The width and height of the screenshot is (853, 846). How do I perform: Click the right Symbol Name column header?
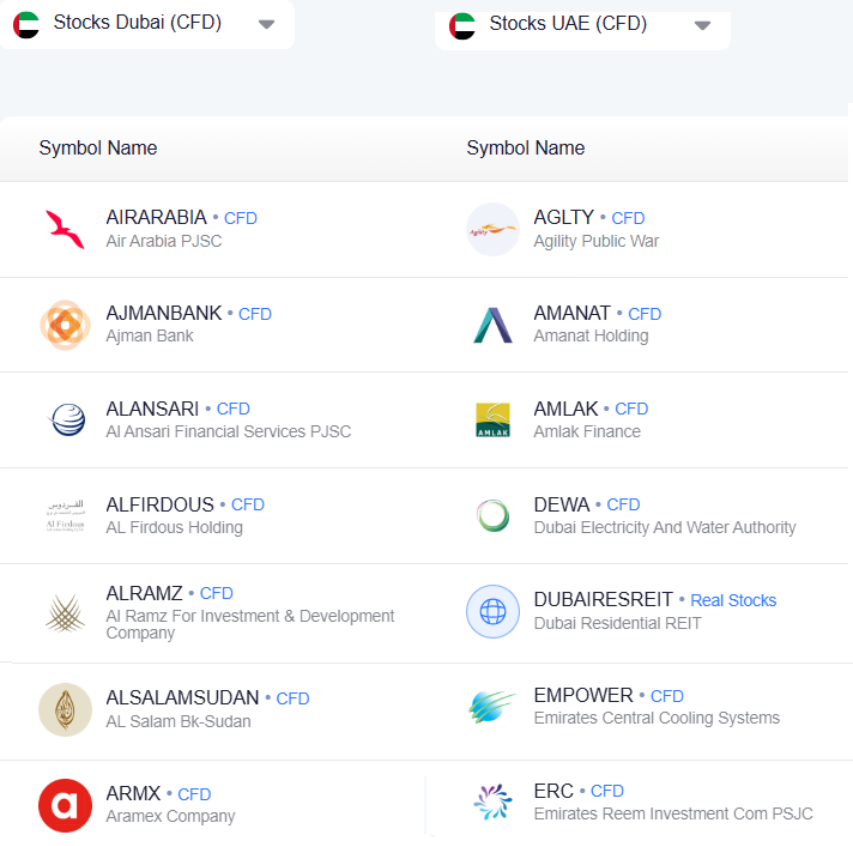click(x=525, y=148)
